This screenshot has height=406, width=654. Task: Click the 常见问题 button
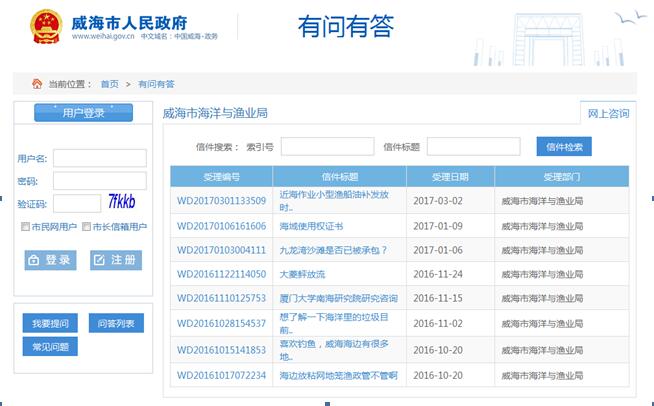(50, 347)
